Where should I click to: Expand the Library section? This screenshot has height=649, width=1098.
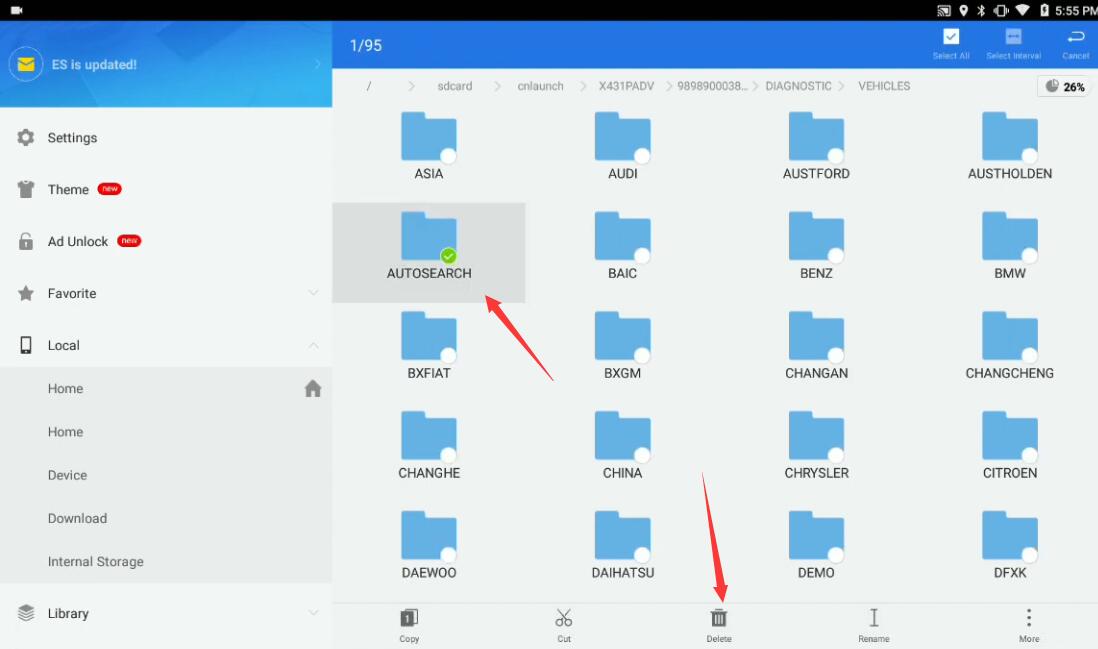pyautogui.click(x=313, y=613)
